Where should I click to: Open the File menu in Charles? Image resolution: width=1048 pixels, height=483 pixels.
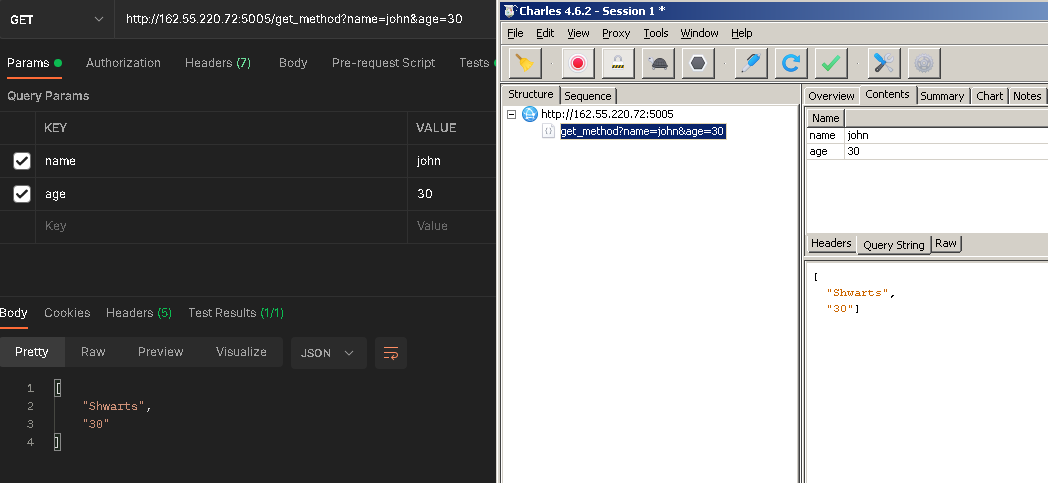[515, 33]
